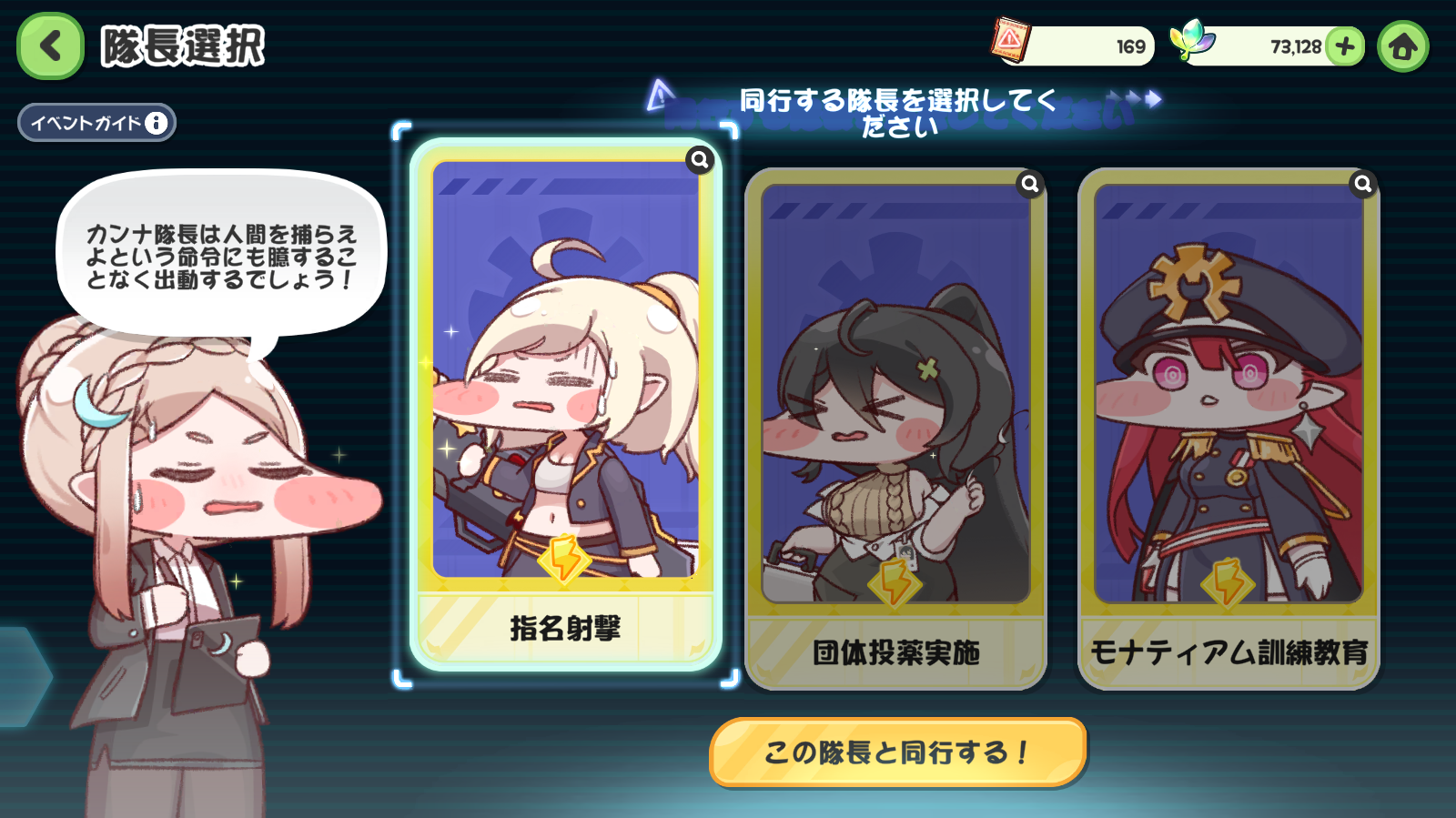Click the green back arrow button
Image resolution: width=1456 pixels, height=818 pixels.
coord(50,45)
